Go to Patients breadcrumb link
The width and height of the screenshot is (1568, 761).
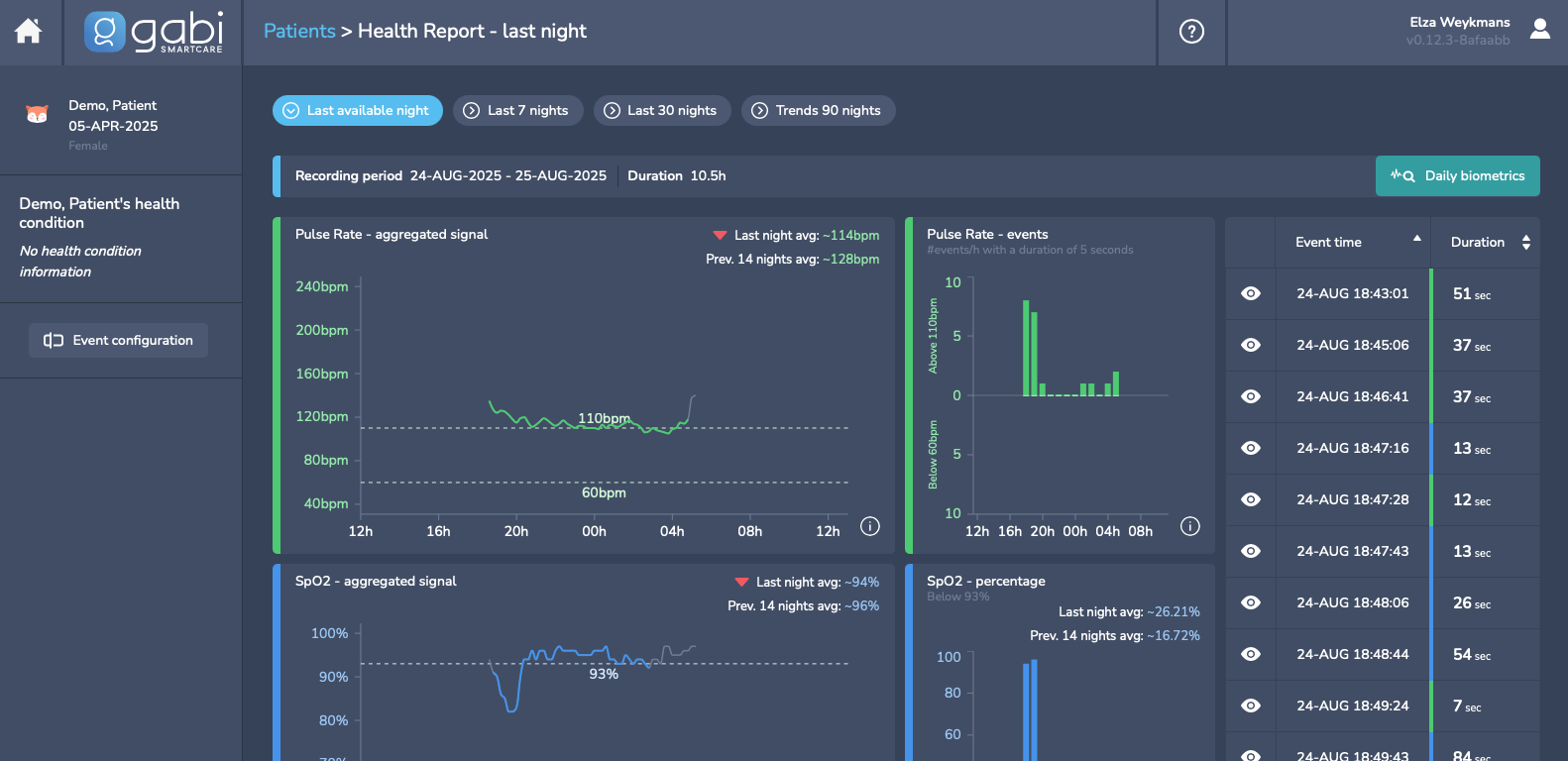tap(299, 31)
